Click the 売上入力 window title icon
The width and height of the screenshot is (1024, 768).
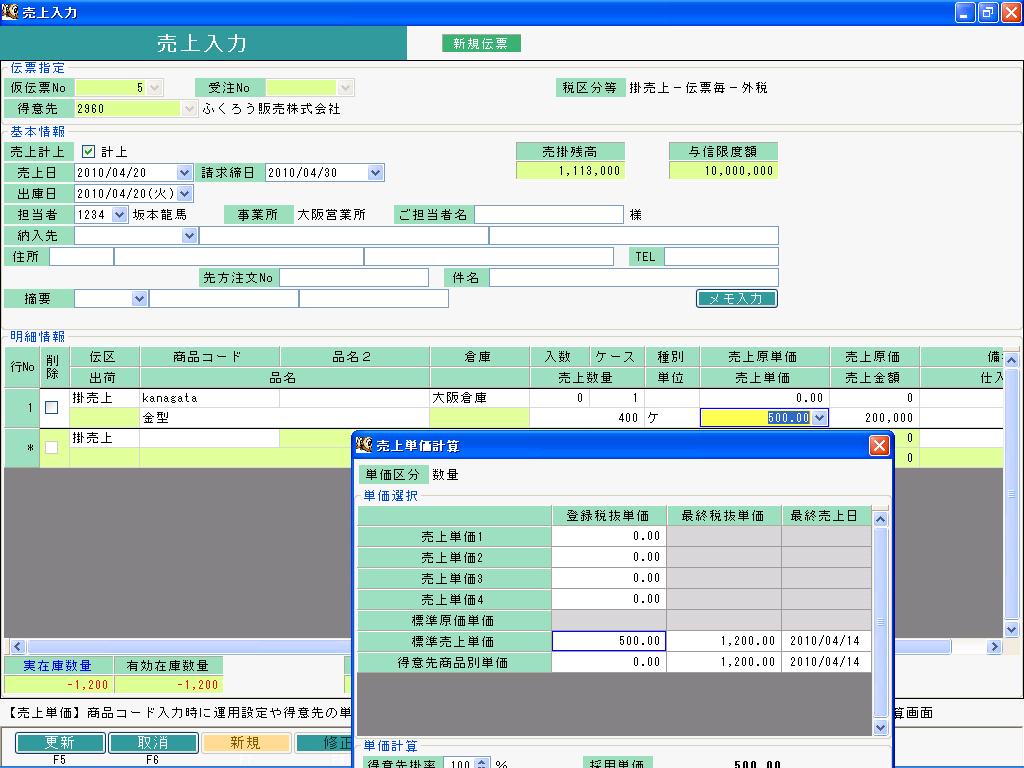[x=10, y=11]
